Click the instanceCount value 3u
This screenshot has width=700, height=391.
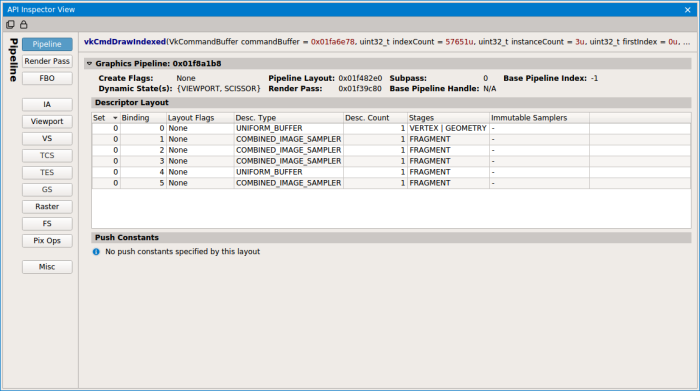[x=580, y=42]
